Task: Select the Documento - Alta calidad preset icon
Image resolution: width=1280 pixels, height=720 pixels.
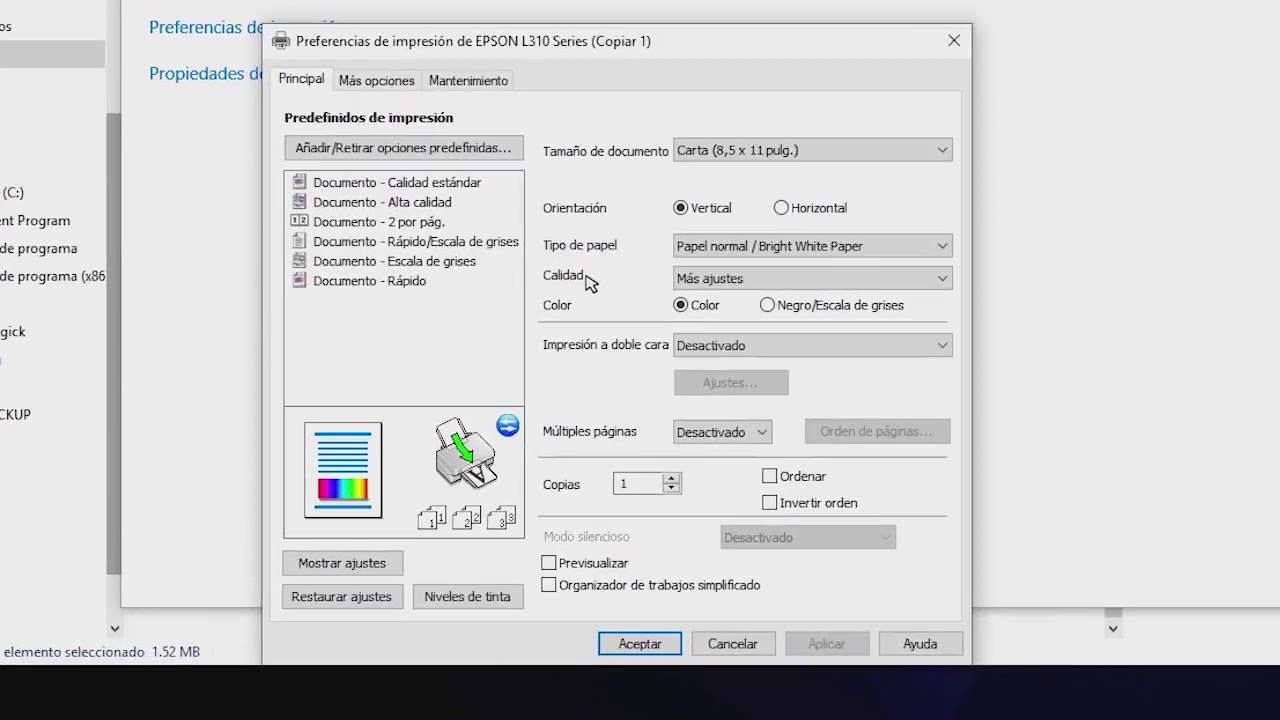Action: [298, 202]
